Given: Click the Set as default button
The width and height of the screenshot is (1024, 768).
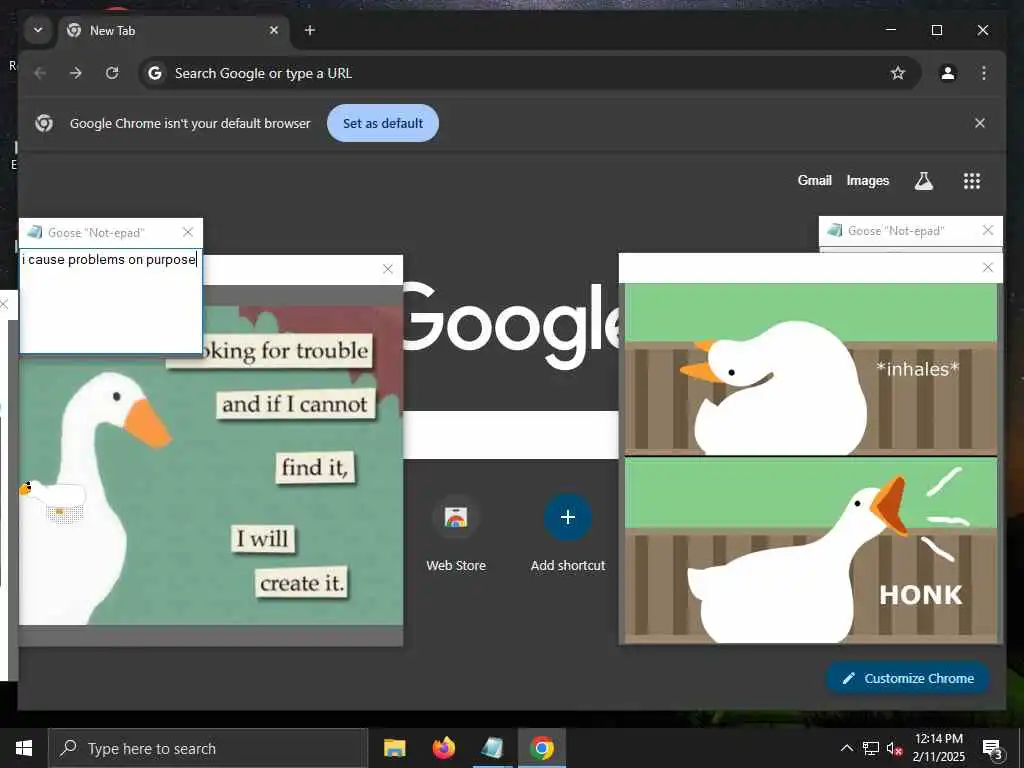Looking at the screenshot, I should [x=383, y=123].
